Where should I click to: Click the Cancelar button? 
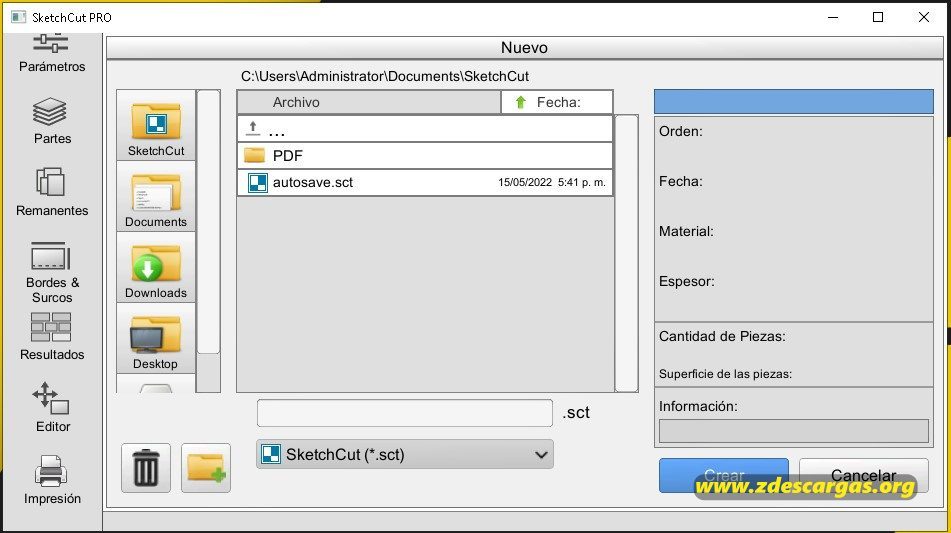864,475
